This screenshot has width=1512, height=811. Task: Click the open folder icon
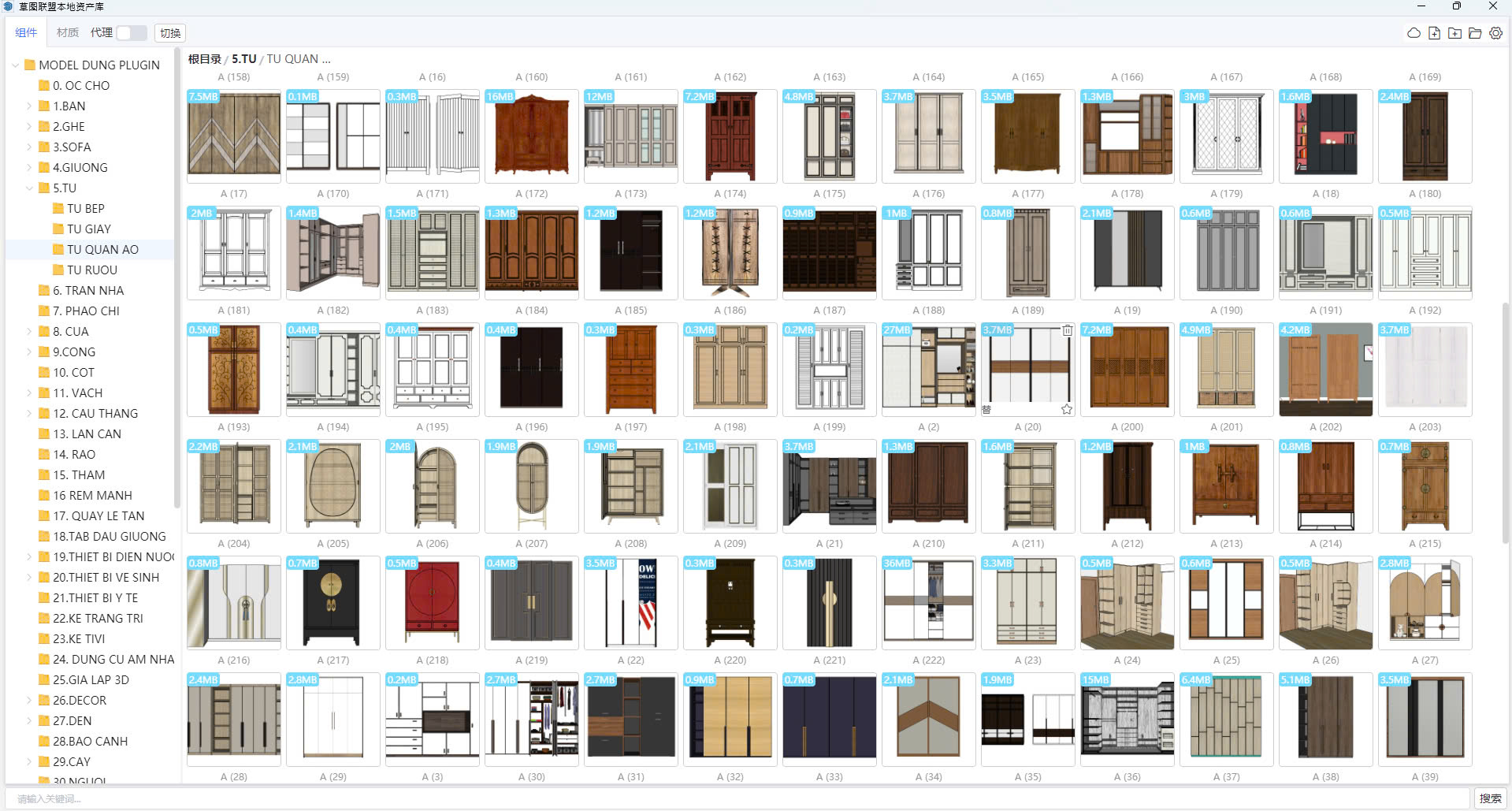pos(1475,33)
